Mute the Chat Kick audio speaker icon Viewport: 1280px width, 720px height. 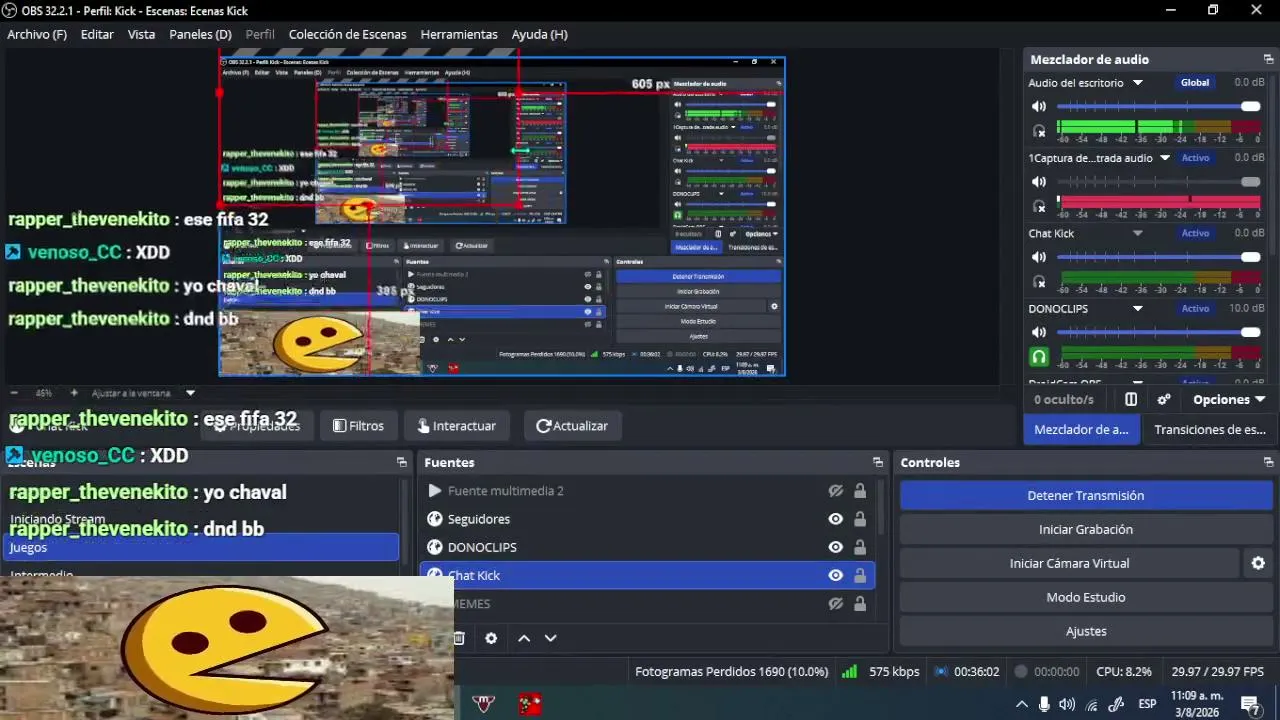(x=1039, y=257)
